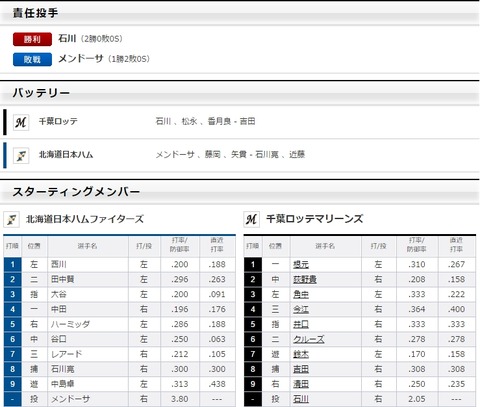Click batting order number 1 in Fighters table
480x407 pixels.
tap(12, 264)
